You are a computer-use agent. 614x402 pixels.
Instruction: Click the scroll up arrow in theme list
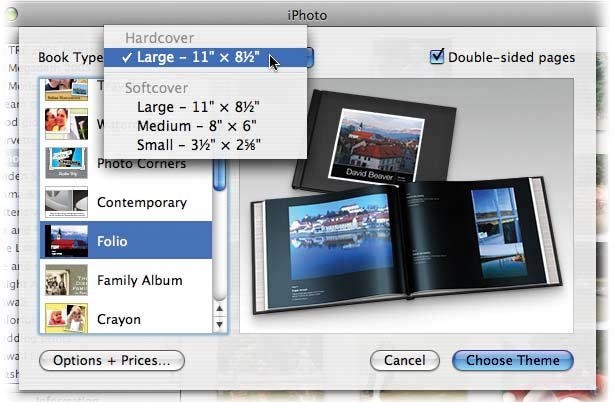(220, 310)
